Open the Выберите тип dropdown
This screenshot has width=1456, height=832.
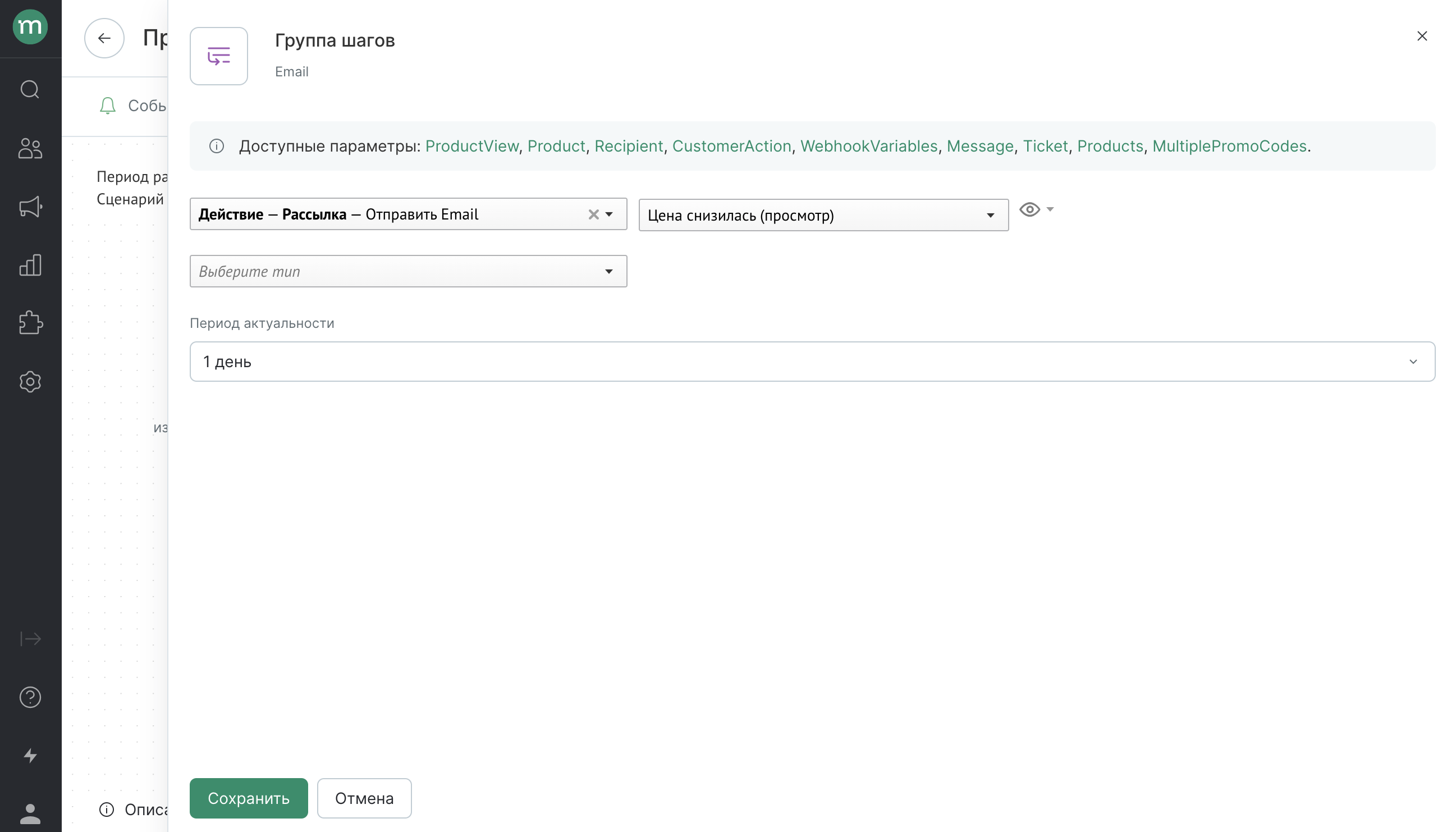408,271
